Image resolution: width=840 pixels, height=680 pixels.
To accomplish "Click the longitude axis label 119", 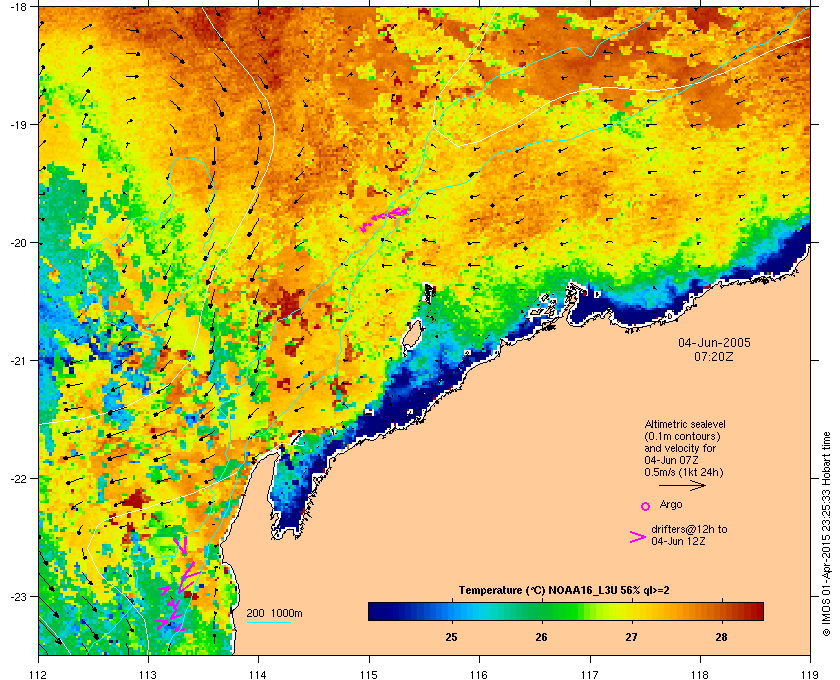I will (x=810, y=674).
